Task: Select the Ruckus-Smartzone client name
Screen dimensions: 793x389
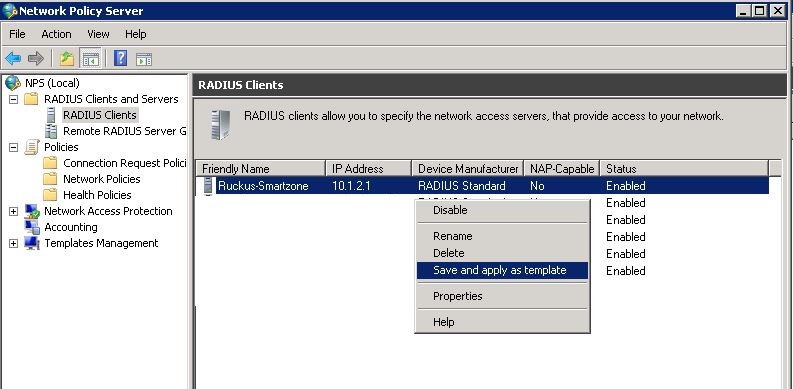Action: [263, 186]
